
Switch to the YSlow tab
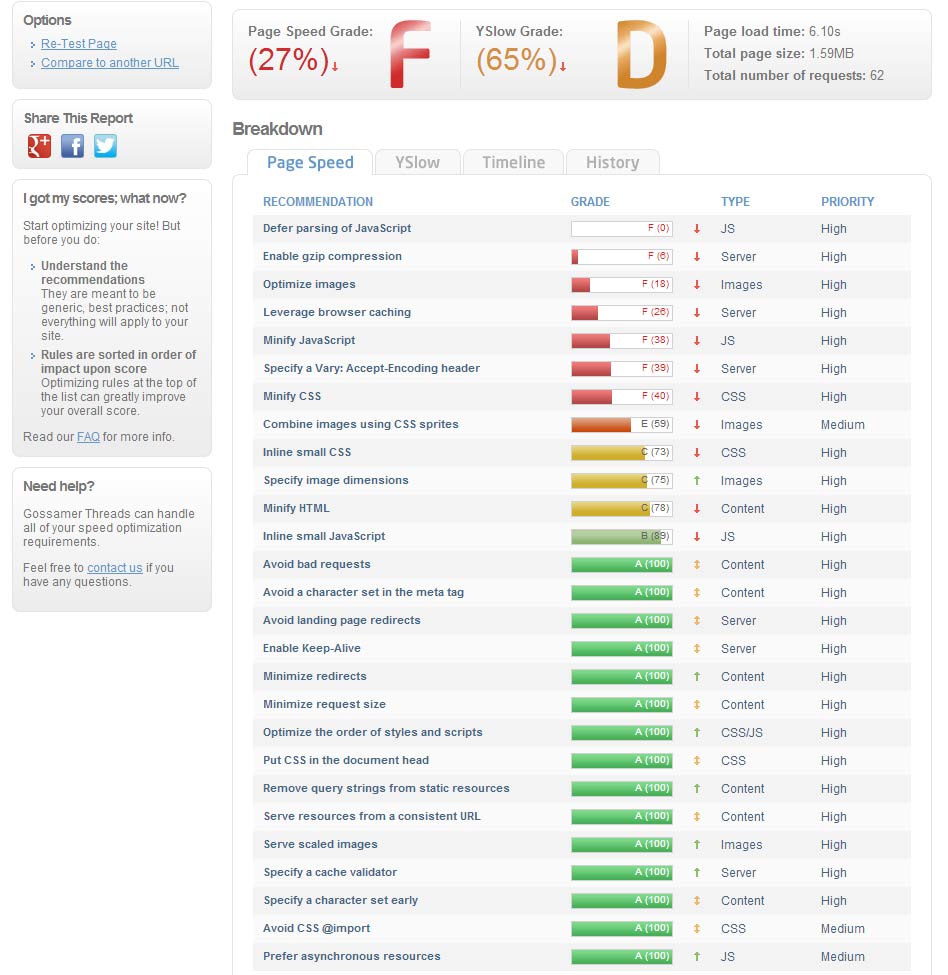click(x=417, y=163)
